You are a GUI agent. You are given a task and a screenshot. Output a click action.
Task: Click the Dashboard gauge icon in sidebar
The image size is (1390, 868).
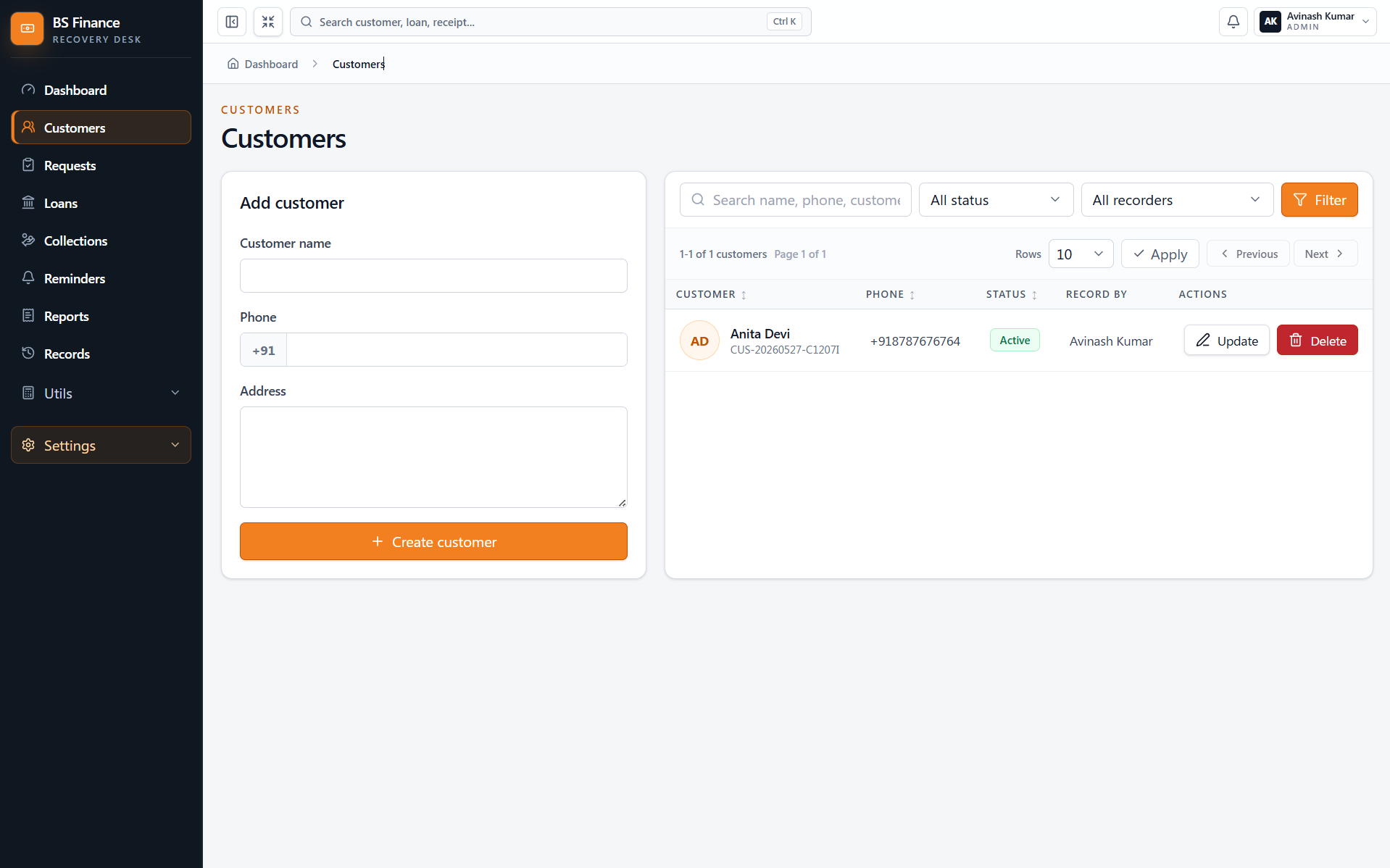click(28, 90)
